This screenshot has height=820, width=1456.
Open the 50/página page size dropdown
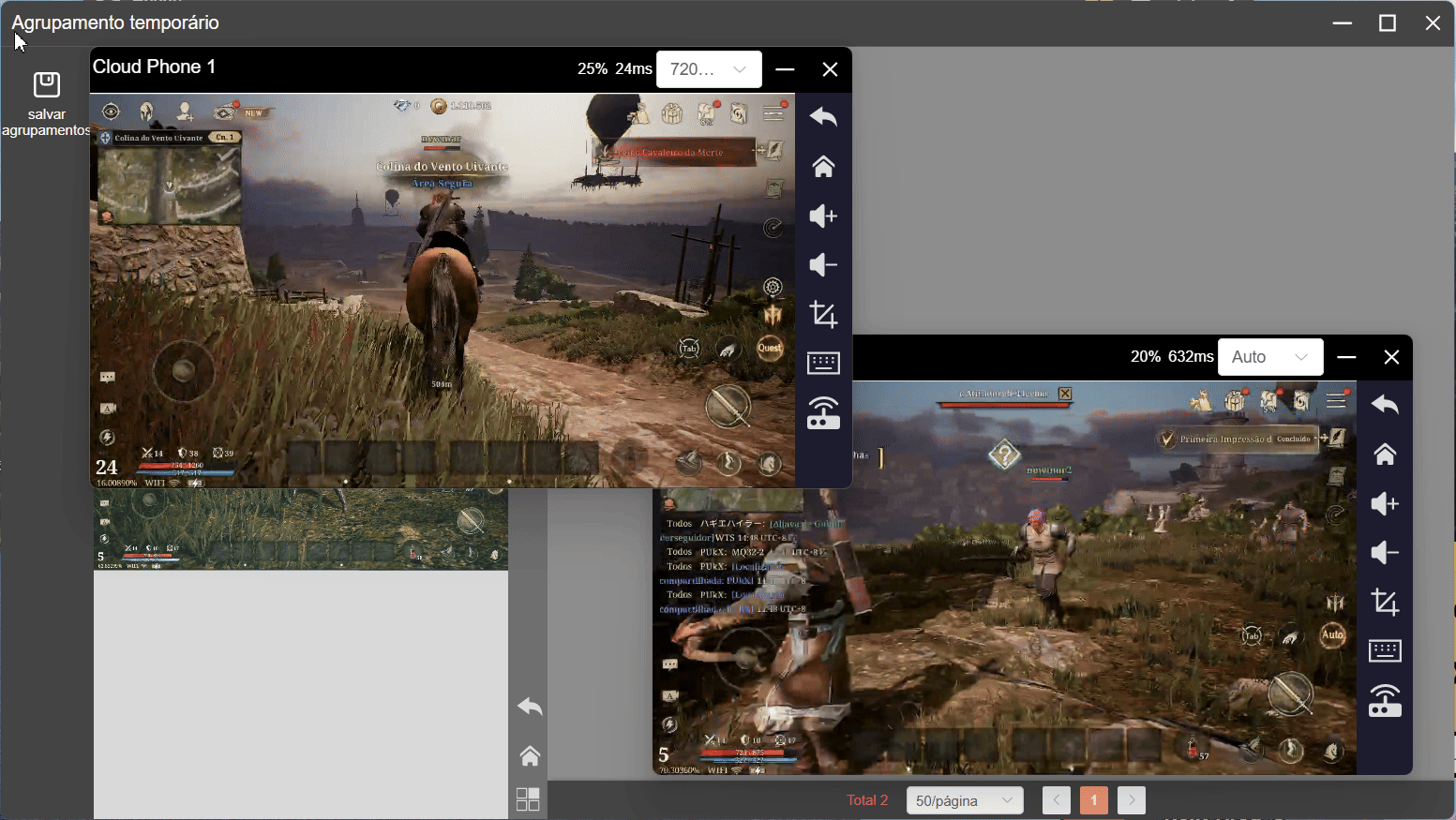[965, 800]
